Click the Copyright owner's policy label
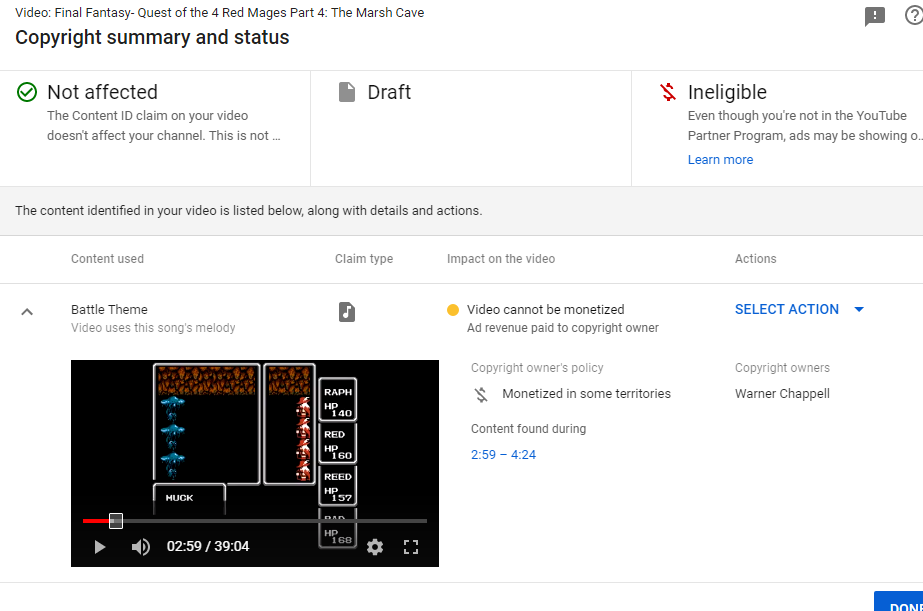Image resolution: width=923 pixels, height=611 pixels. [537, 368]
